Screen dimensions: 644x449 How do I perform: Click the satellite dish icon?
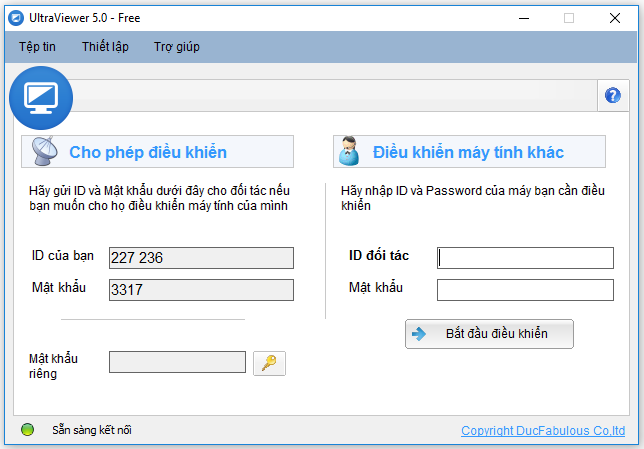point(45,151)
